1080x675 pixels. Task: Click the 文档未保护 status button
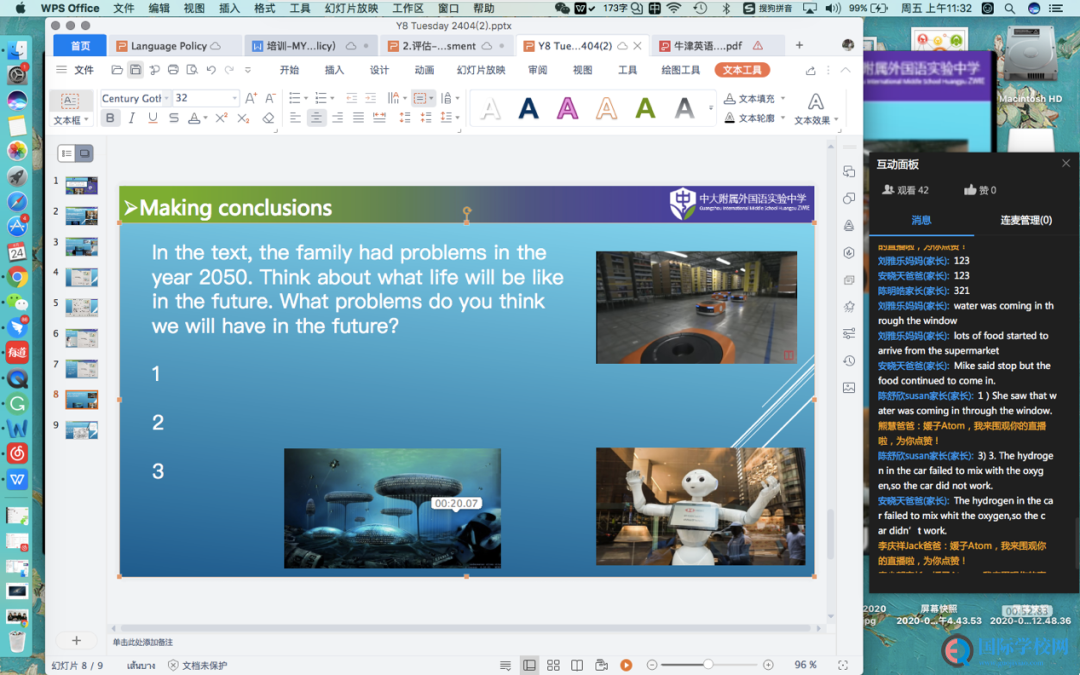[x=197, y=665]
